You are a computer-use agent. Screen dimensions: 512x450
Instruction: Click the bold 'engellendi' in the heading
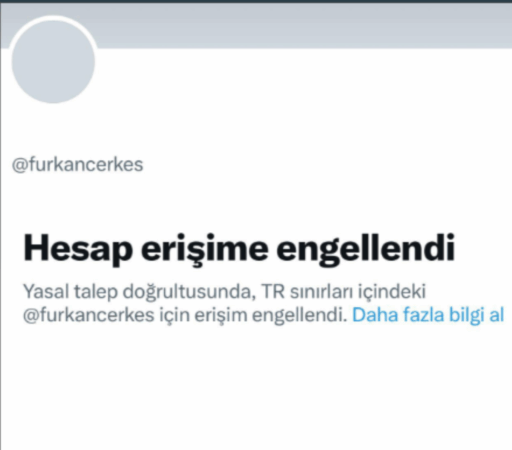366,249
